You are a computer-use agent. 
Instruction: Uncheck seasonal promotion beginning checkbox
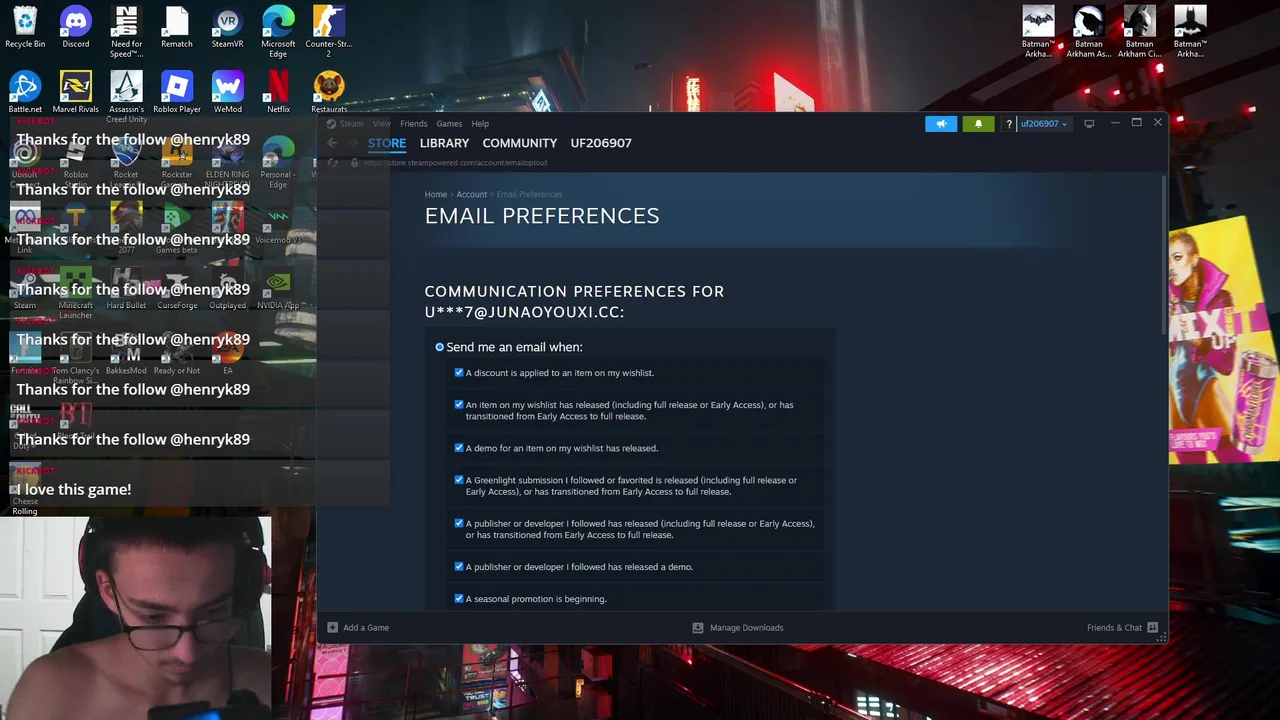pos(459,598)
